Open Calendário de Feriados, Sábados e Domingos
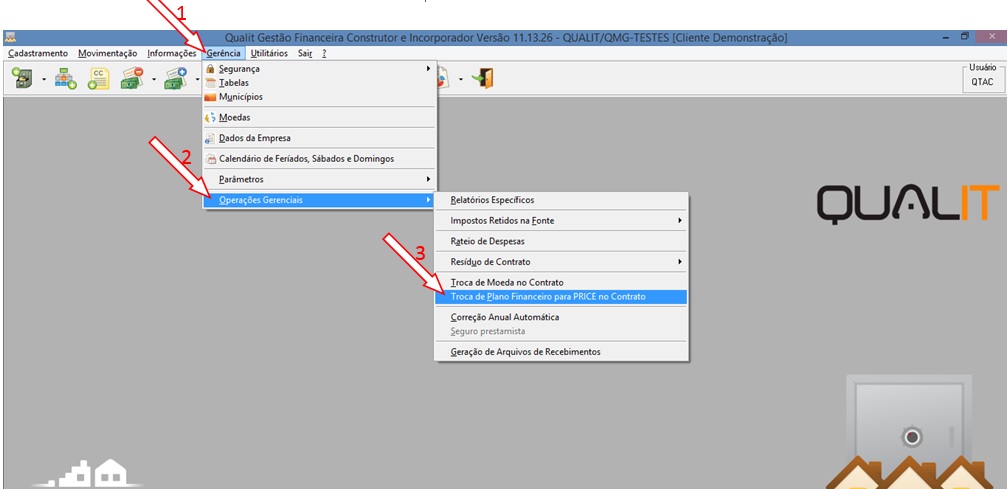 [319, 159]
